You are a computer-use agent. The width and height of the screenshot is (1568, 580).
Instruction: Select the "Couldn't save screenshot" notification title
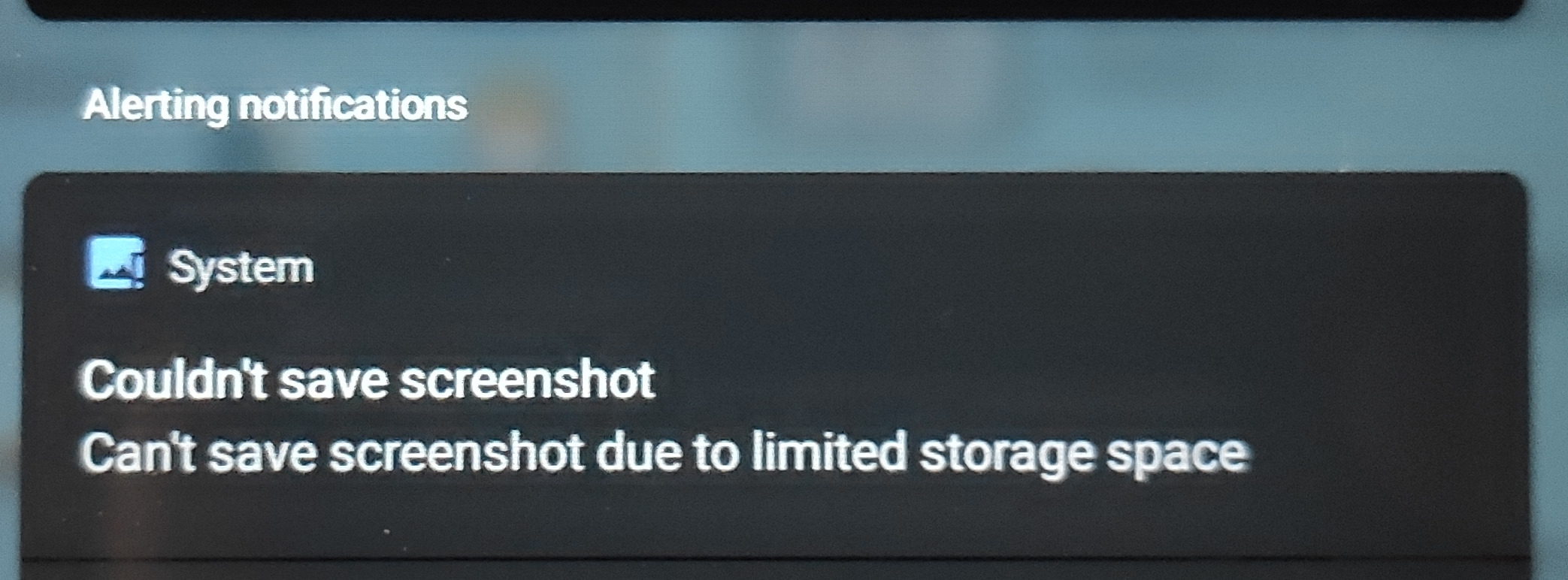368,379
